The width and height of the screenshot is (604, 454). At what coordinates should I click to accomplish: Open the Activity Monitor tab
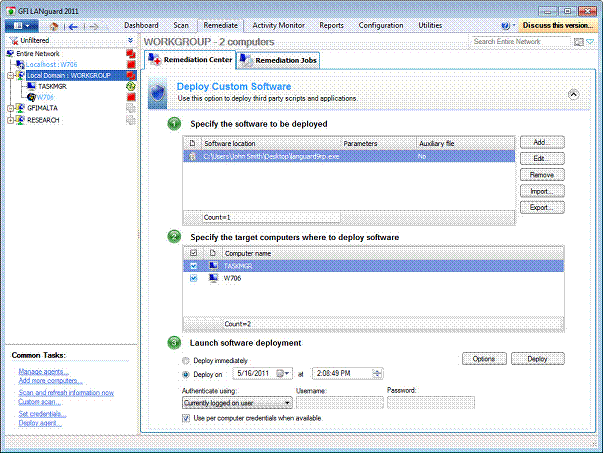278,25
